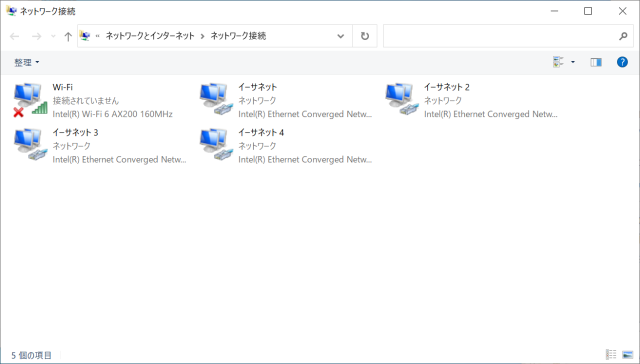Click the window title bar icon
The width and height of the screenshot is (640, 364).
11,11
